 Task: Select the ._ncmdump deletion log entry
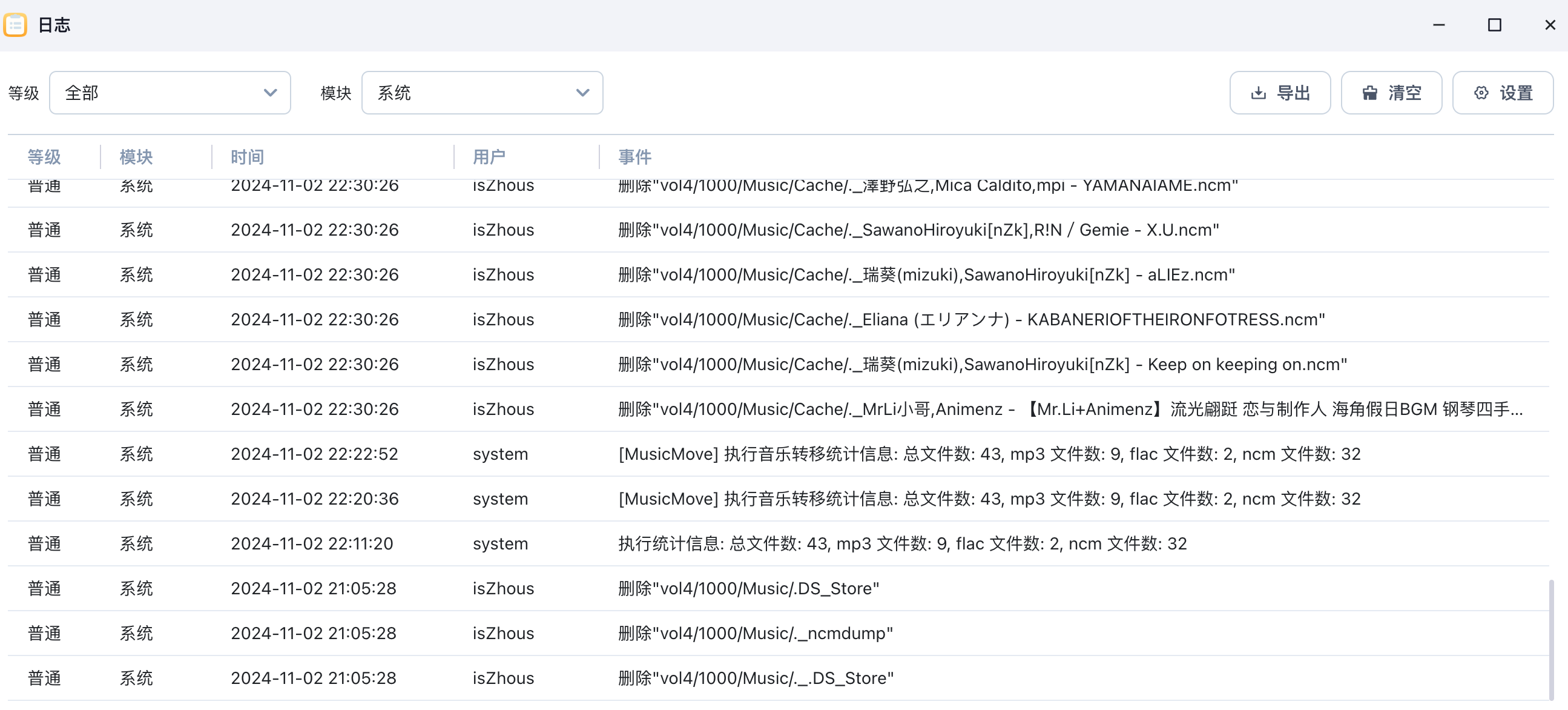click(x=779, y=633)
